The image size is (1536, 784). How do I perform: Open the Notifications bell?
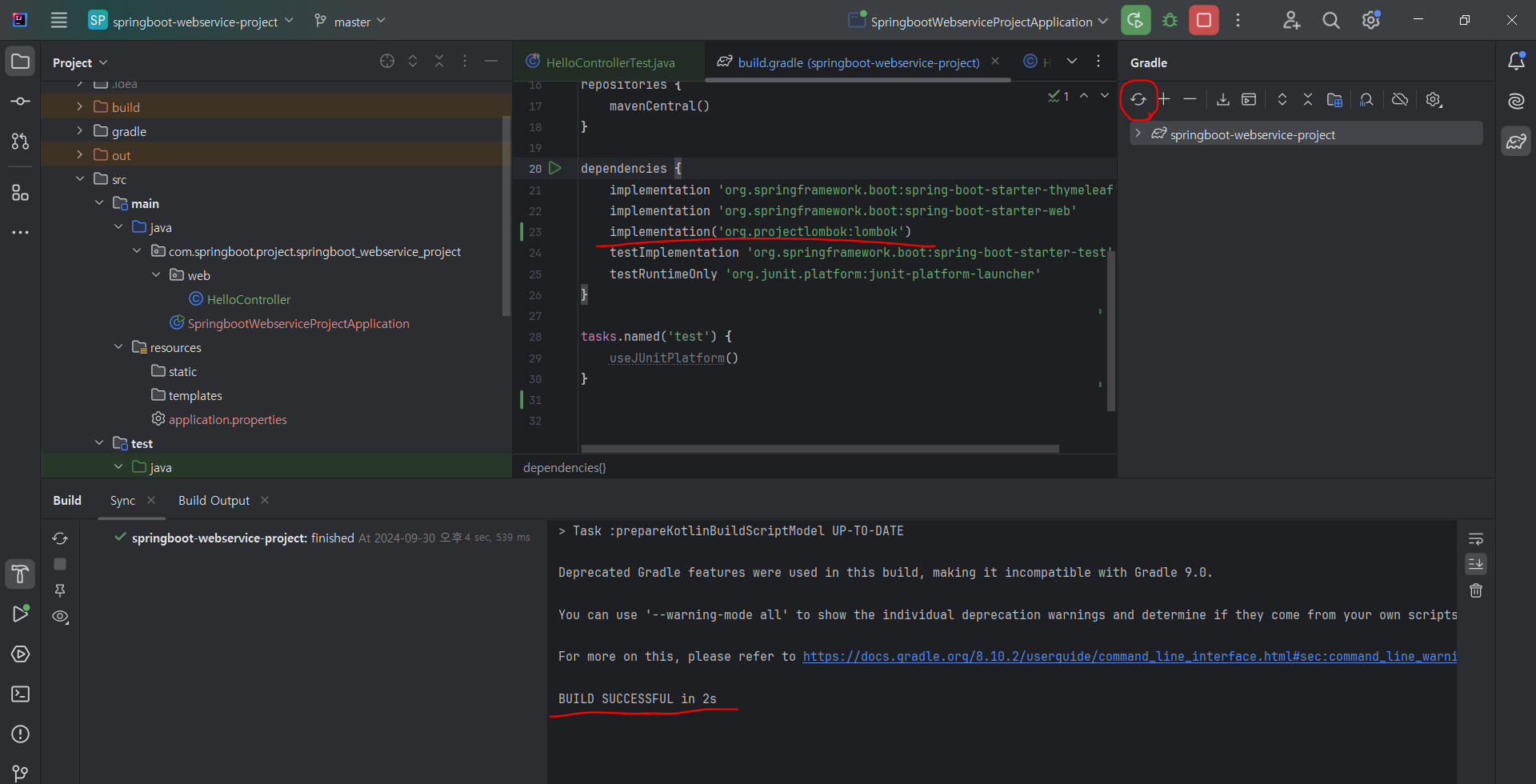click(x=1516, y=62)
